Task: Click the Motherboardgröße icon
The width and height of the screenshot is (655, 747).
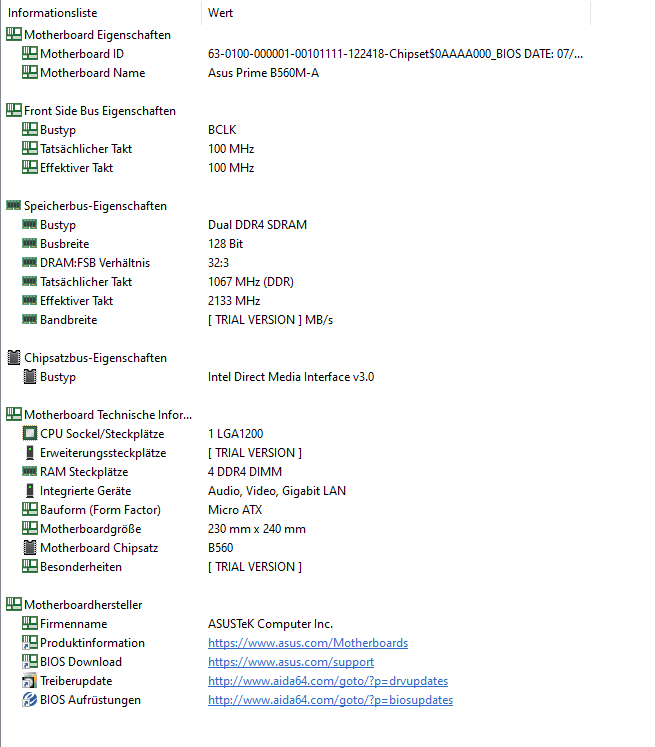Action: click(30, 528)
